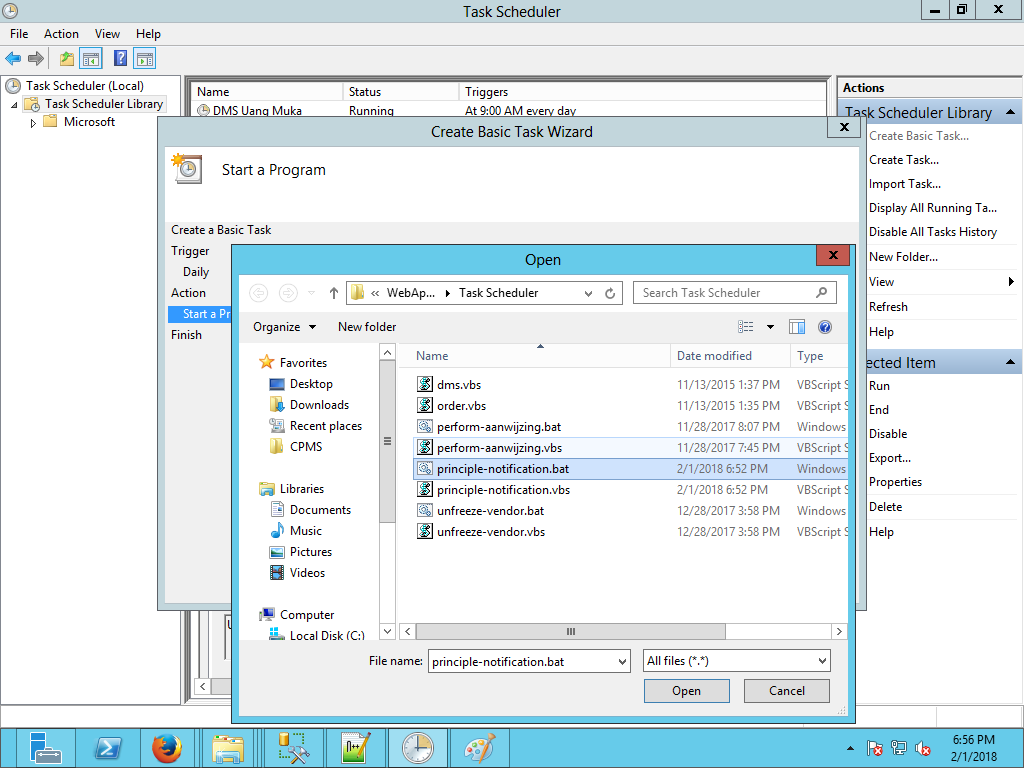Open Paint from the taskbar

pos(479,747)
